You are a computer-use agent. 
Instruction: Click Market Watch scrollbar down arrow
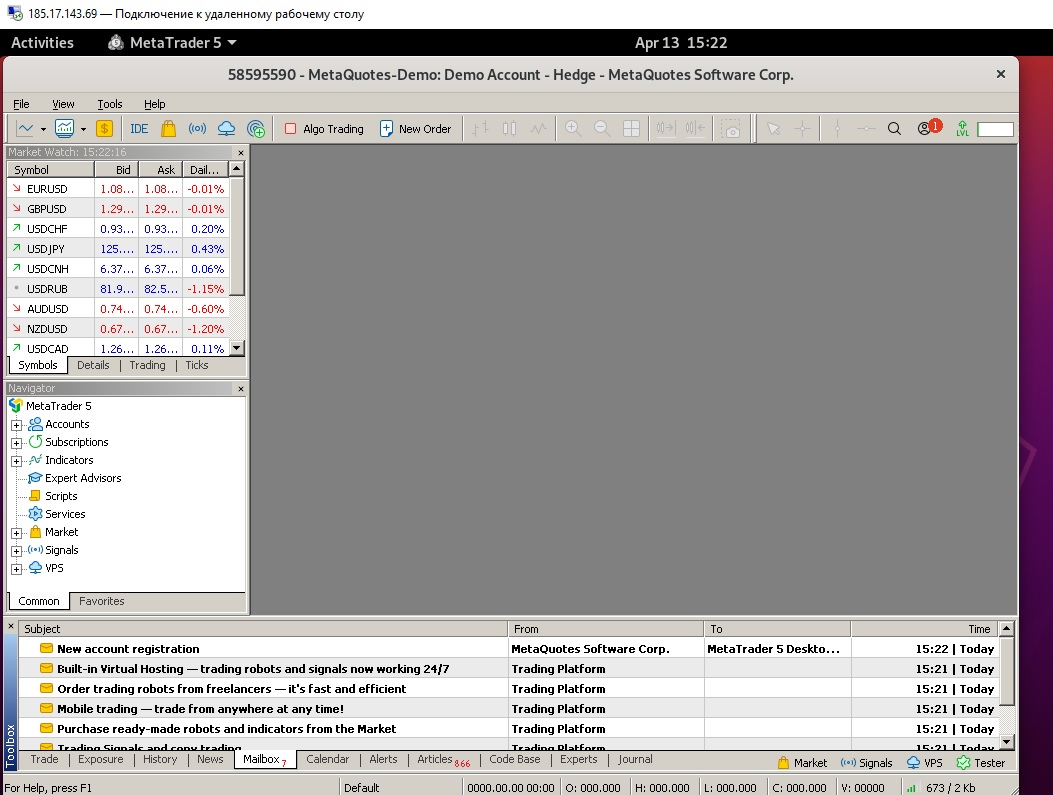click(x=236, y=348)
